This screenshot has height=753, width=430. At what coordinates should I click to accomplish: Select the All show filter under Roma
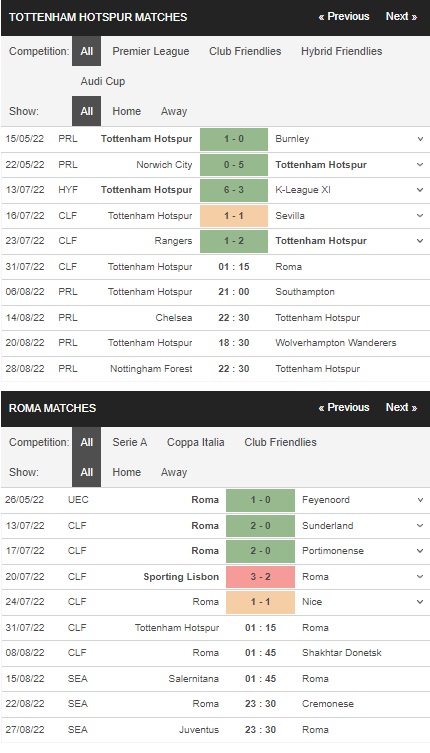86,472
